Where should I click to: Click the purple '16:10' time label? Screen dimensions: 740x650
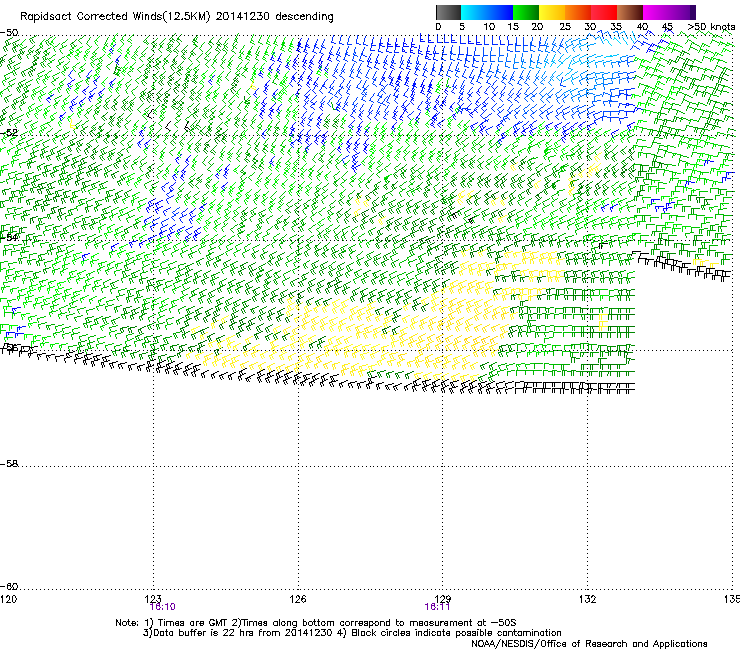coord(162,607)
